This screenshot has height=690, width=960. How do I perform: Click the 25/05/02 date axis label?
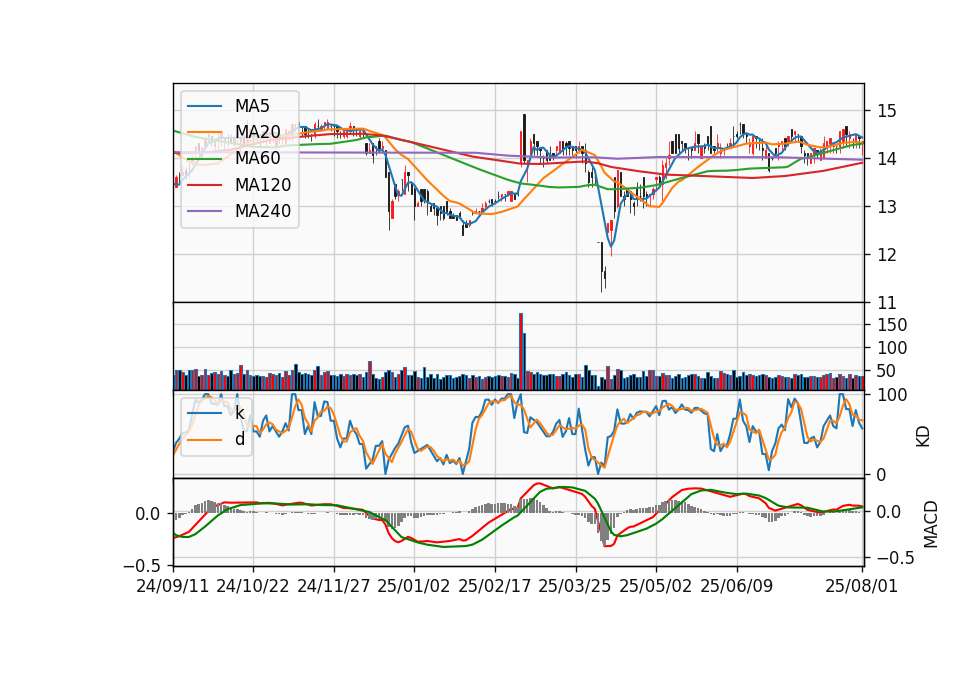[655, 586]
